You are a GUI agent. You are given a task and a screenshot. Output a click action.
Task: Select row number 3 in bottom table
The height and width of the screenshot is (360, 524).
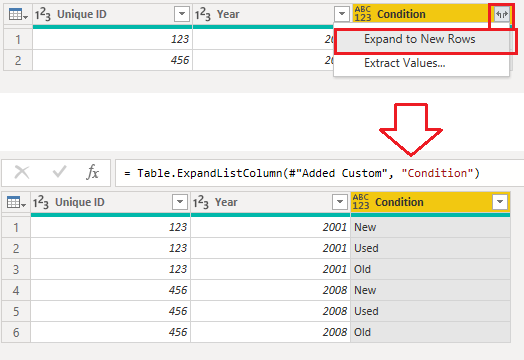click(x=16, y=269)
